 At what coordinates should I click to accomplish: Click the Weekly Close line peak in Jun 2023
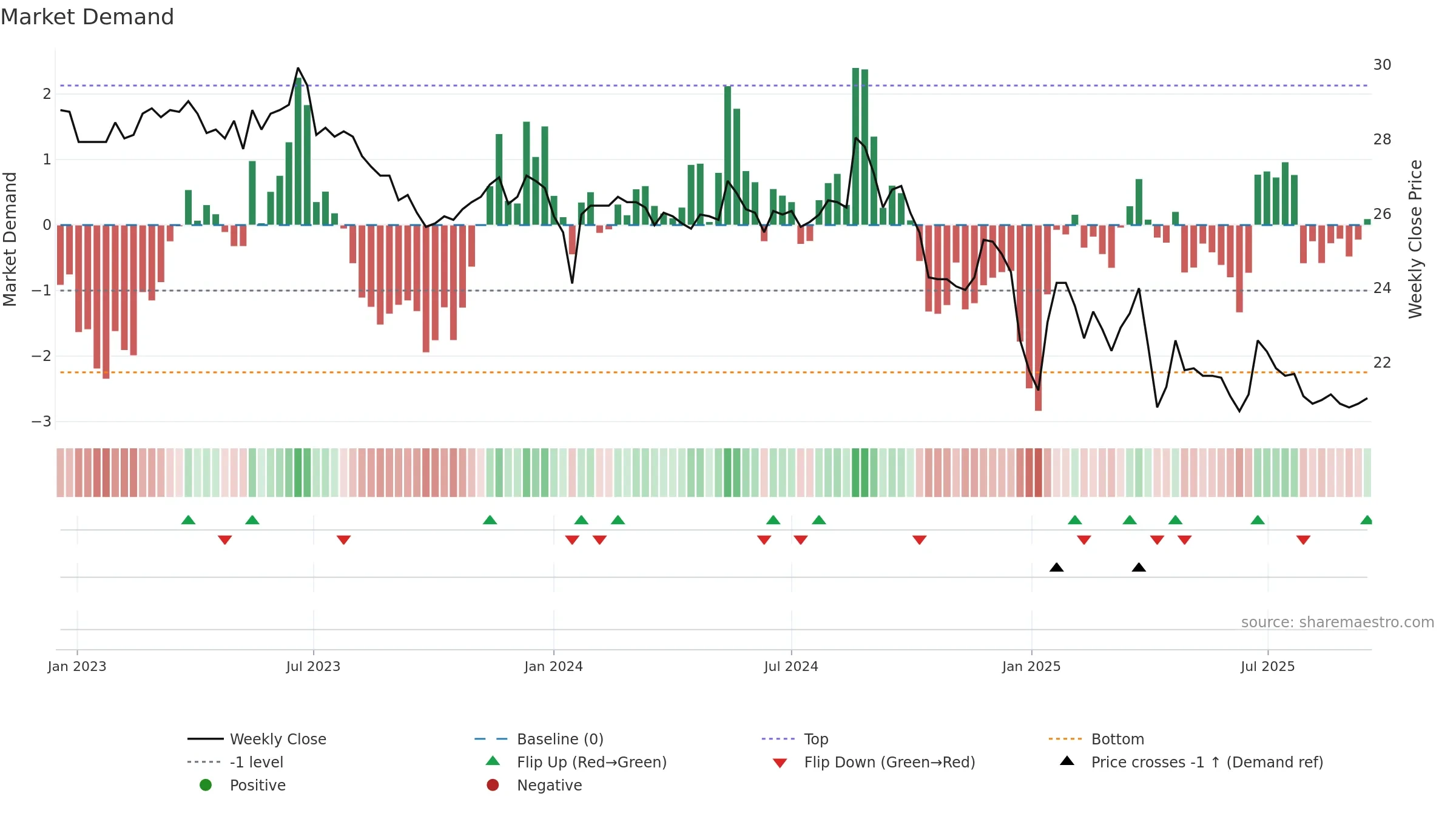pyautogui.click(x=298, y=68)
